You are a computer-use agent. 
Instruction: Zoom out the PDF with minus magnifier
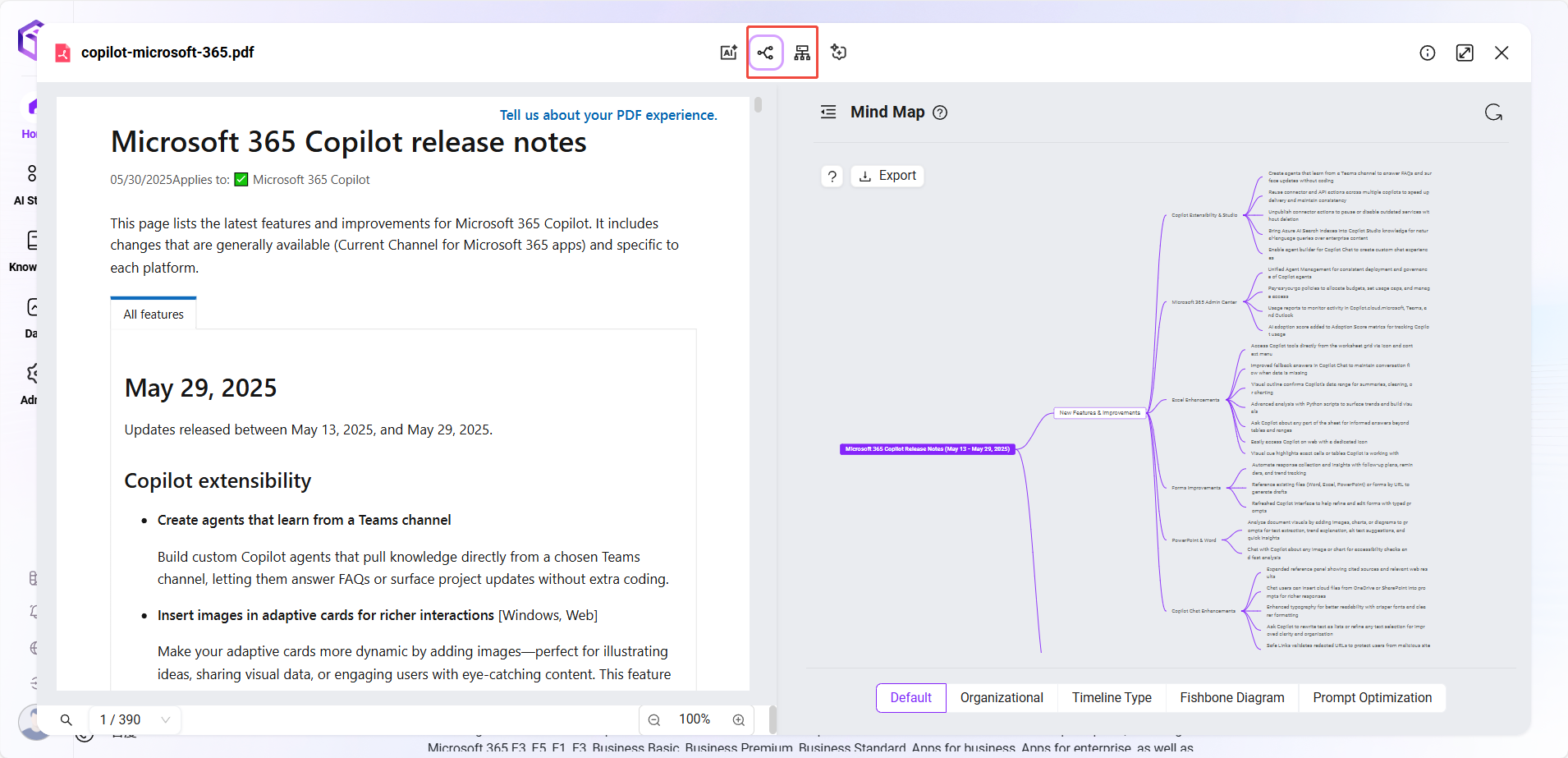tap(654, 719)
